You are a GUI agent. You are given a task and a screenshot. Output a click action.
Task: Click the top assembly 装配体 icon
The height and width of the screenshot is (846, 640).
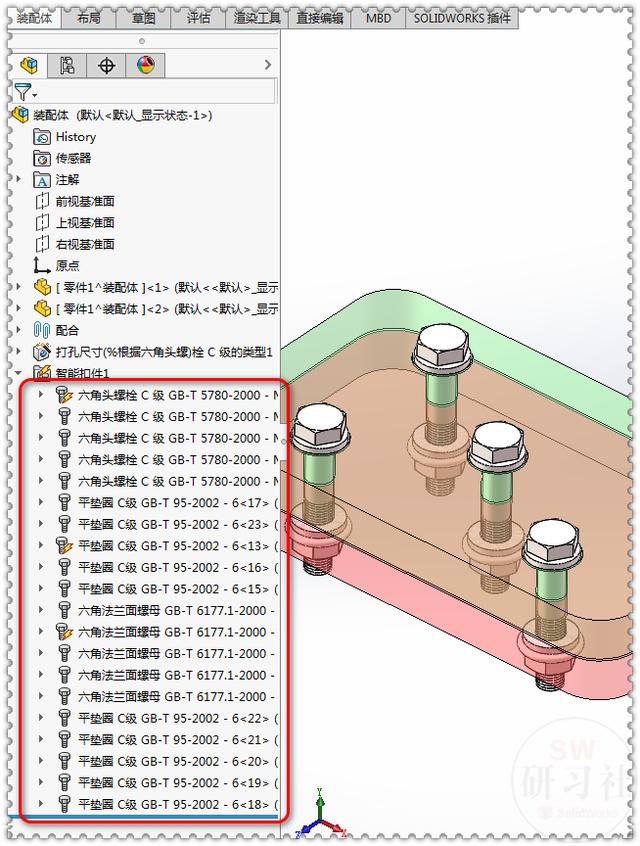(x=20, y=114)
